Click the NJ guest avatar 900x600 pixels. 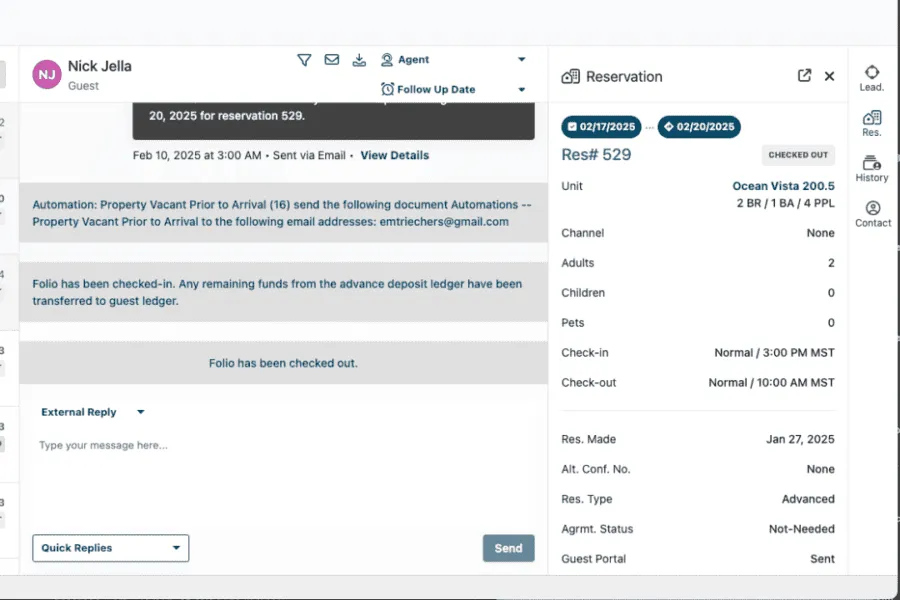point(46,74)
